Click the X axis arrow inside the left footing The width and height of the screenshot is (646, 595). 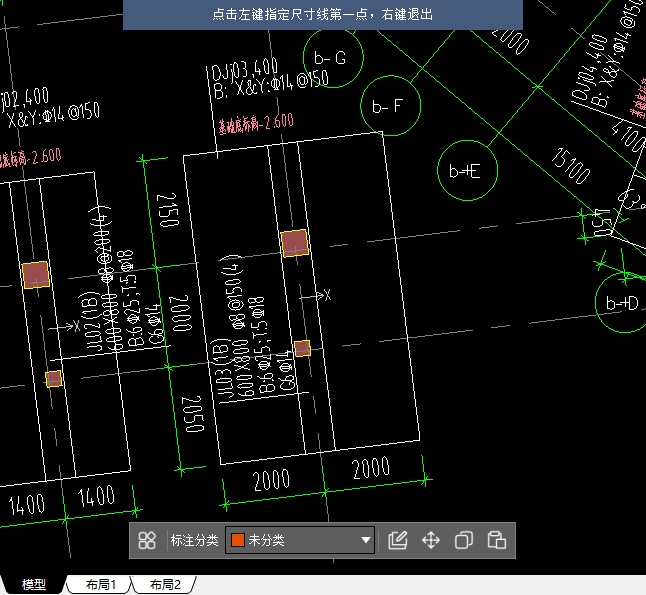tap(64, 327)
